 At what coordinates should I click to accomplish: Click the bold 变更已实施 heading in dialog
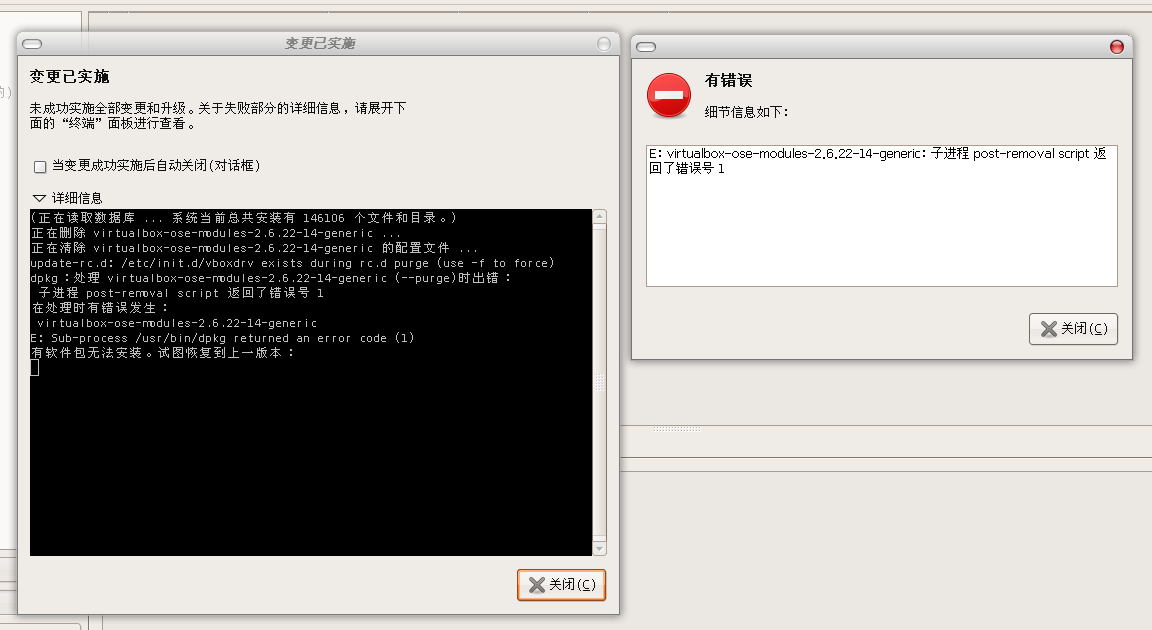point(69,76)
